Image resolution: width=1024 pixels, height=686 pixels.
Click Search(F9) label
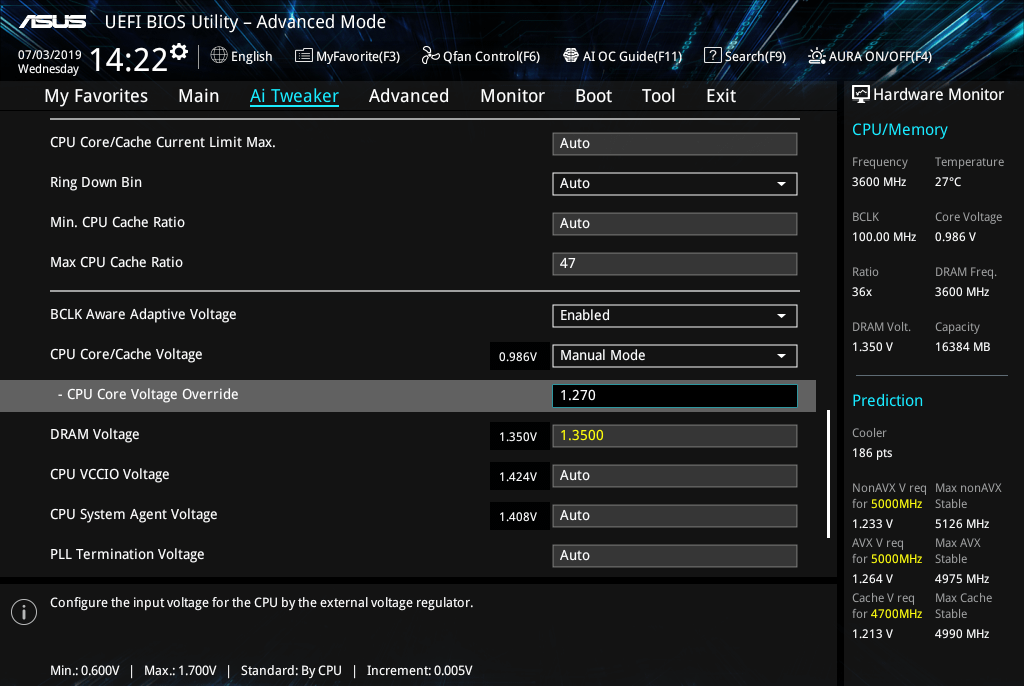pyautogui.click(x=756, y=56)
